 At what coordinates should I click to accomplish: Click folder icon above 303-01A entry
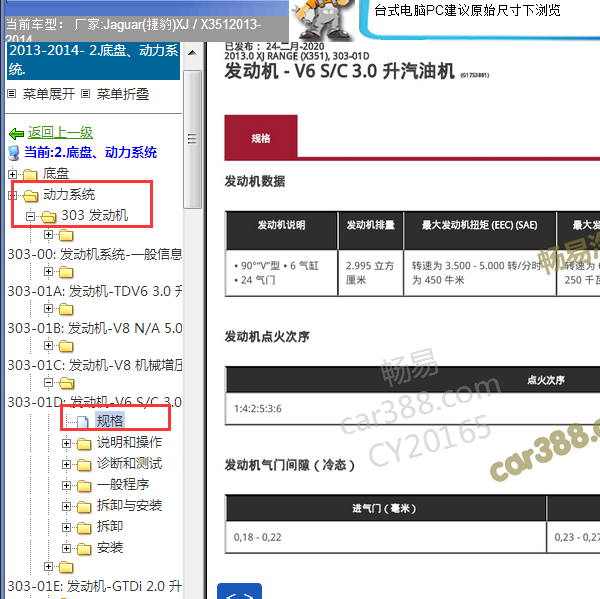pyautogui.click(x=66, y=272)
